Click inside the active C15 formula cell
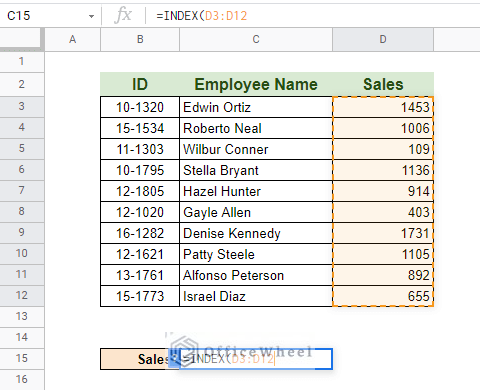 point(256,359)
